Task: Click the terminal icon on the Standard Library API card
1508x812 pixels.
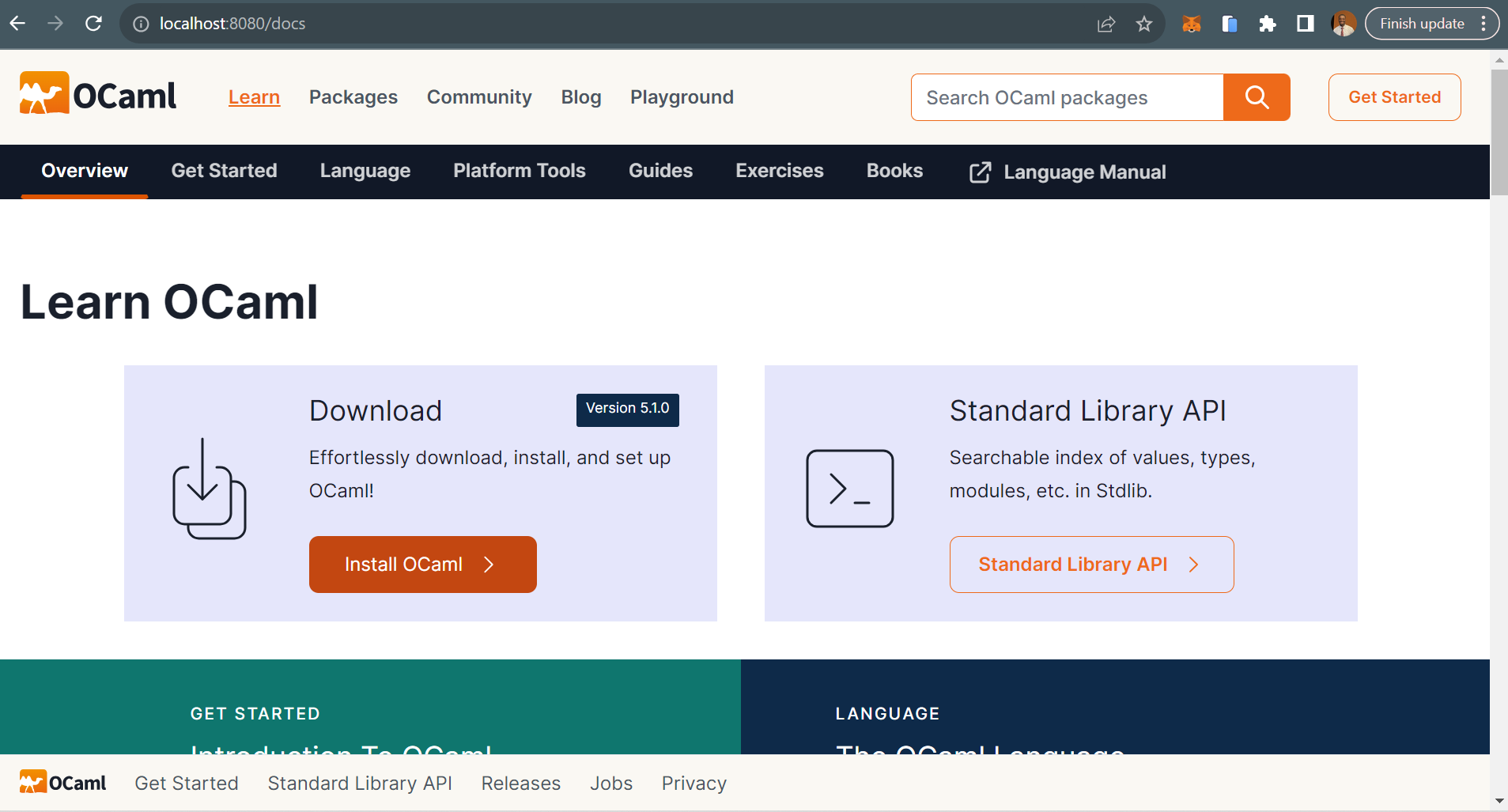Action: click(x=849, y=489)
